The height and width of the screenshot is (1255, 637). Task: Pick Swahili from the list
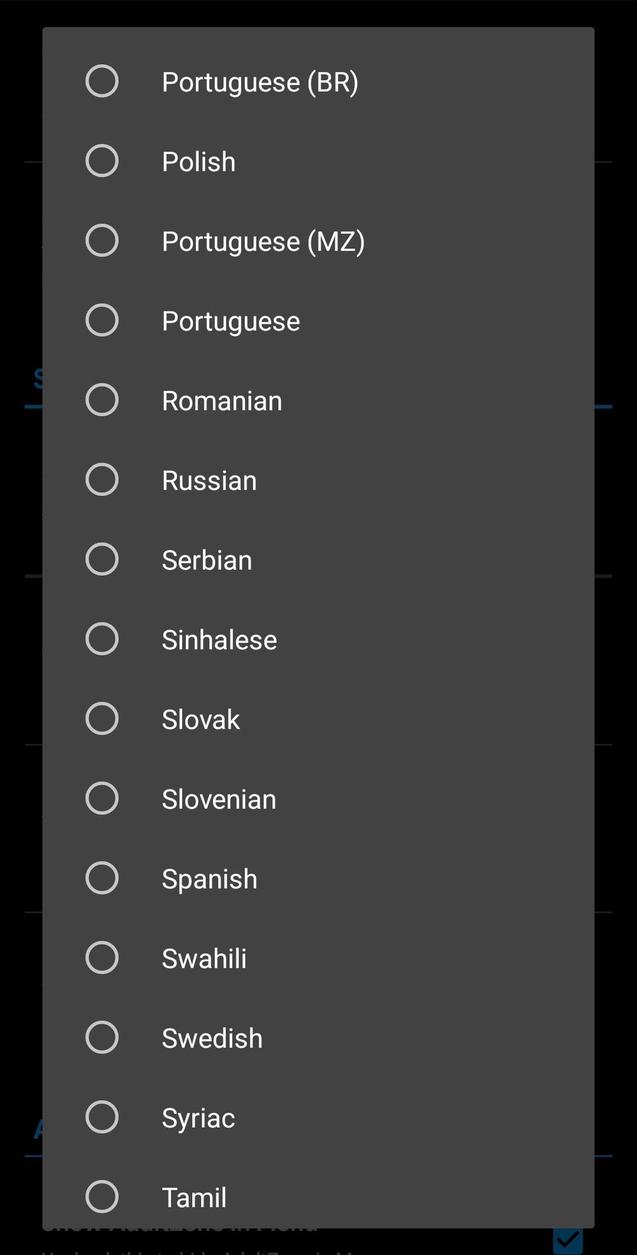(102, 958)
